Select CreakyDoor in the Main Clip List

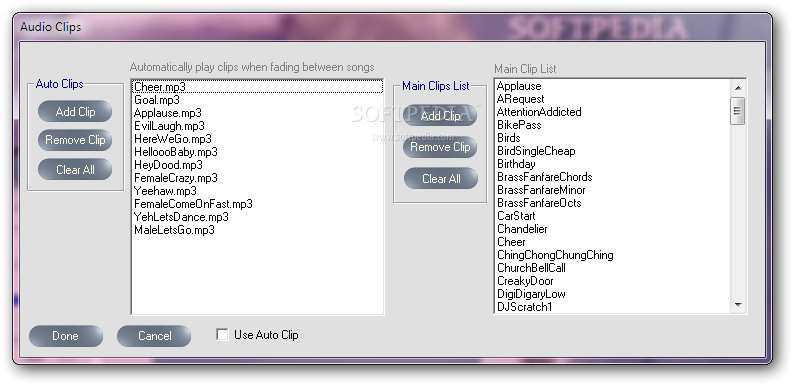[x=613, y=281]
